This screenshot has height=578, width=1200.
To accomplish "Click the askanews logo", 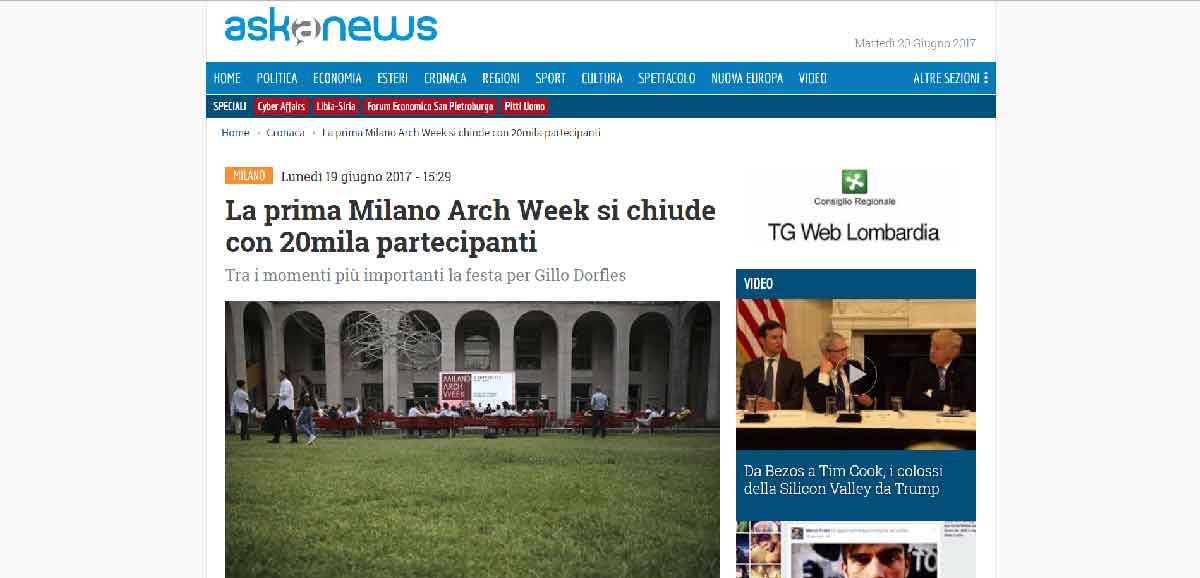I will tap(331, 27).
